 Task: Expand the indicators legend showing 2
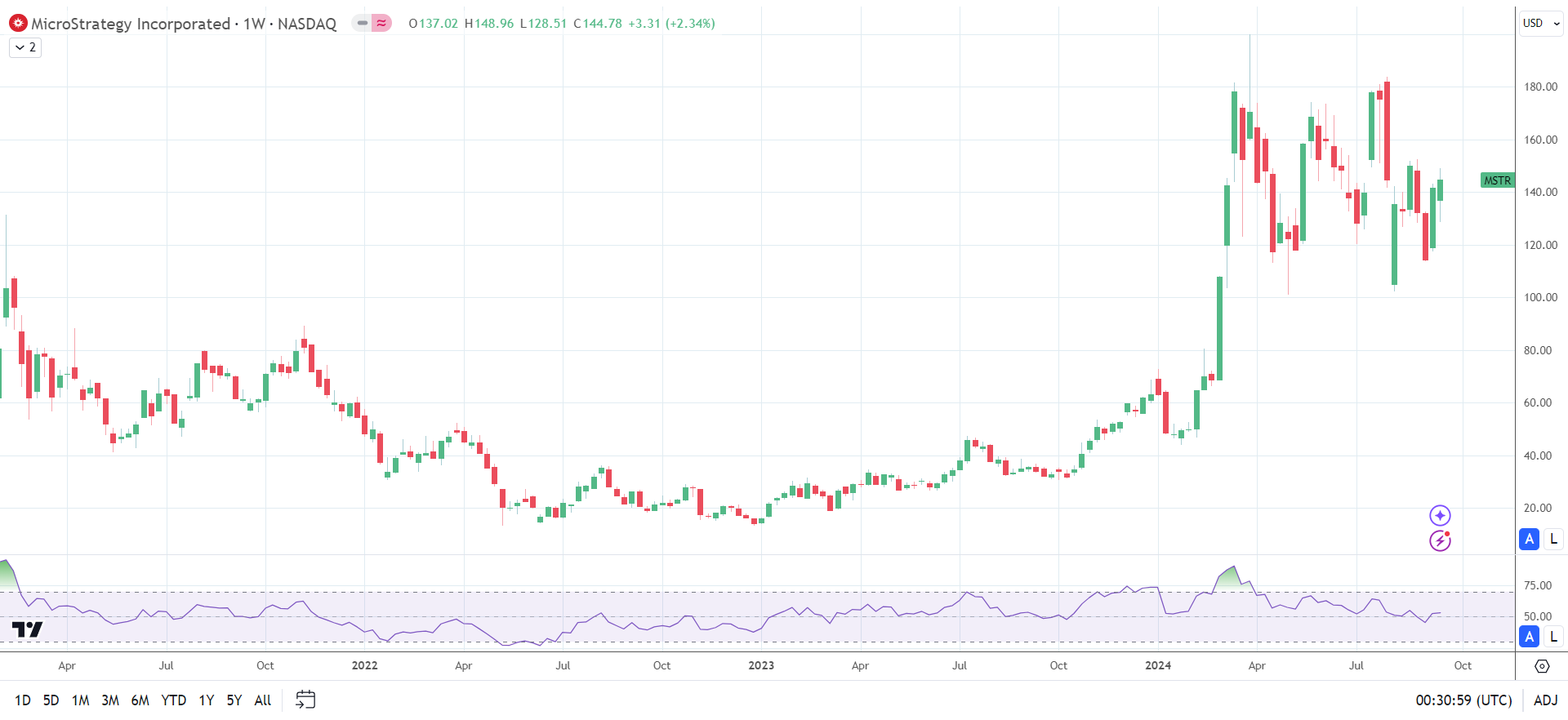(x=25, y=47)
